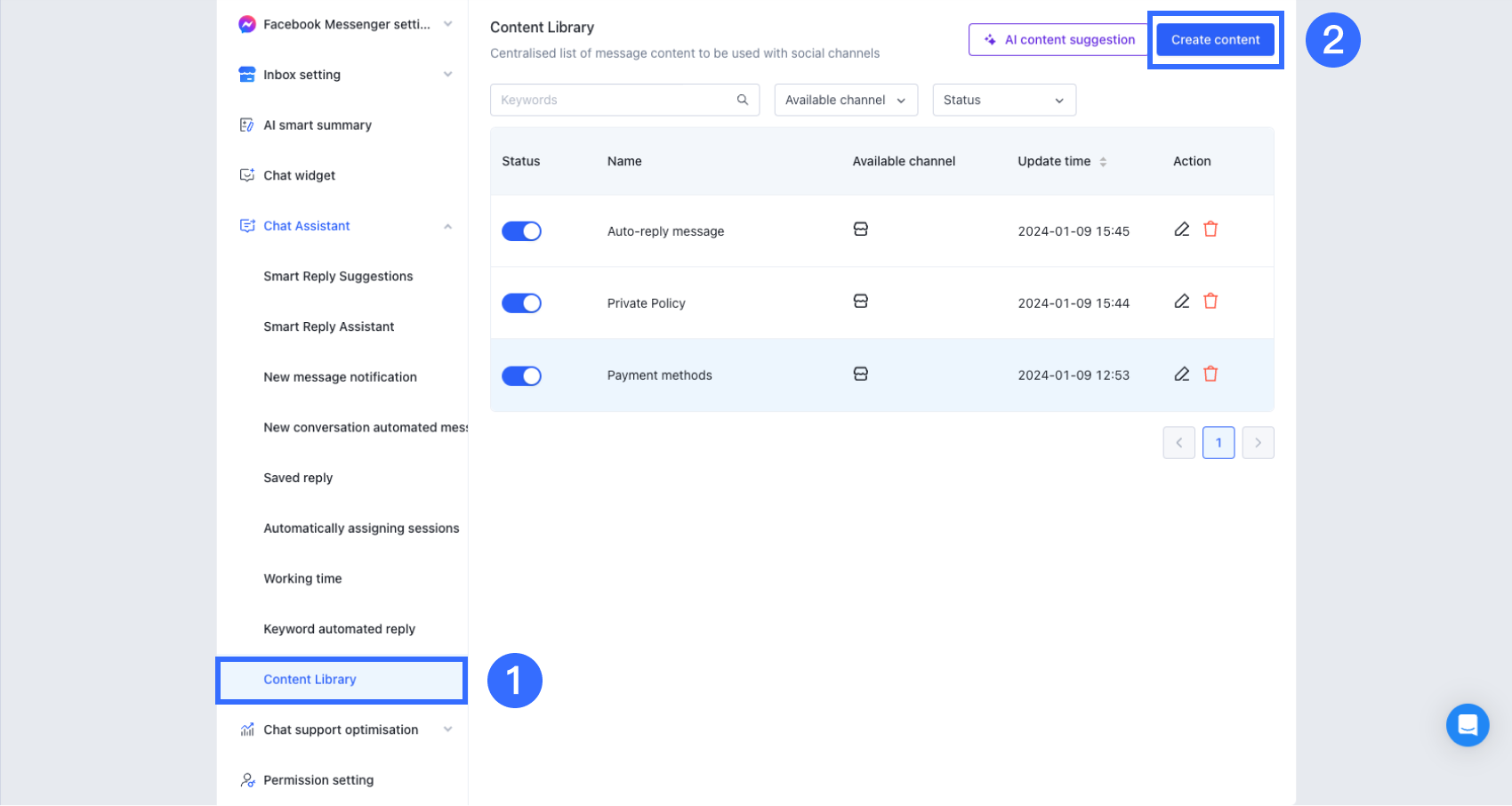The image size is (1512, 806).
Task: Open the live chat support bubble
Action: tap(1468, 725)
